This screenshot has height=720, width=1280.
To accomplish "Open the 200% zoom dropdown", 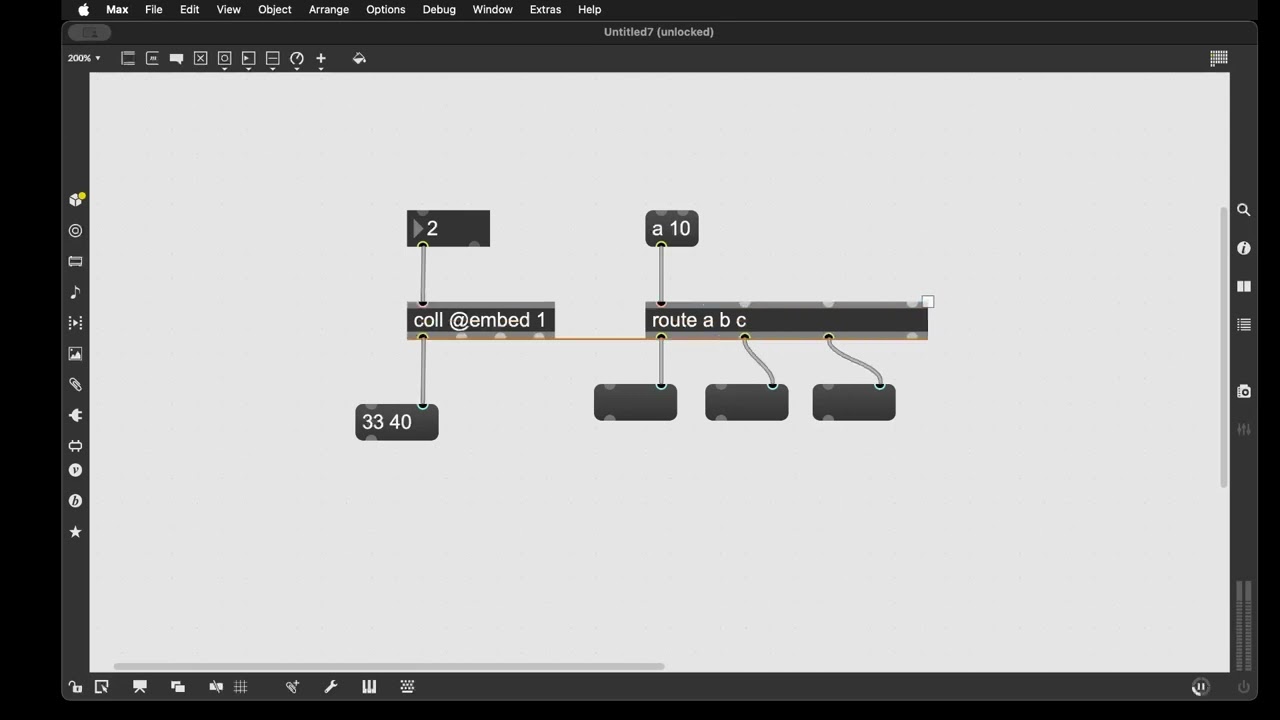I will click(84, 59).
